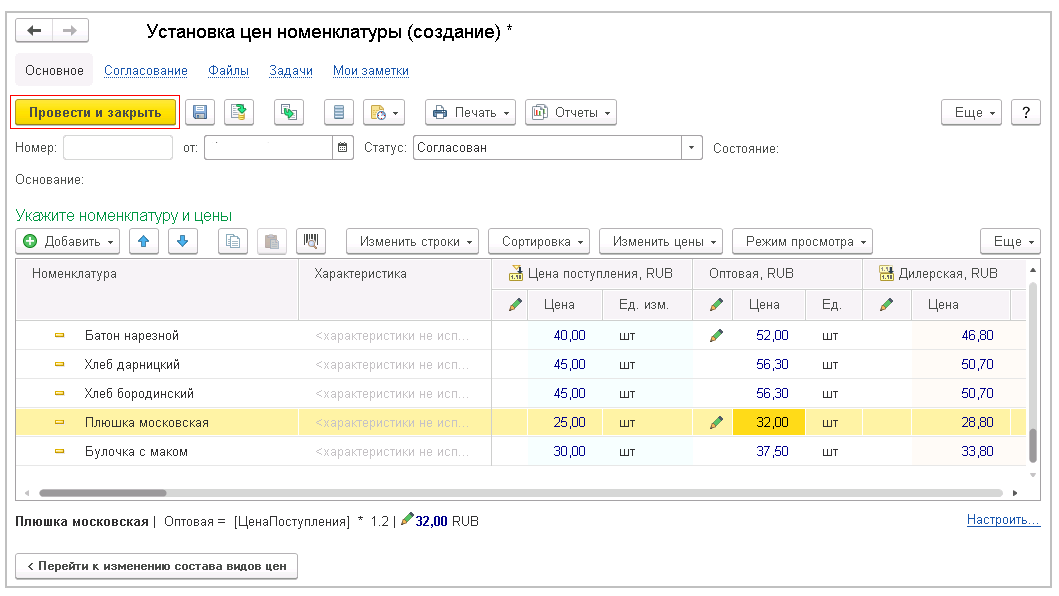
Task: Open the Режим просмотра dropdown
Action: pyautogui.click(x=802, y=241)
